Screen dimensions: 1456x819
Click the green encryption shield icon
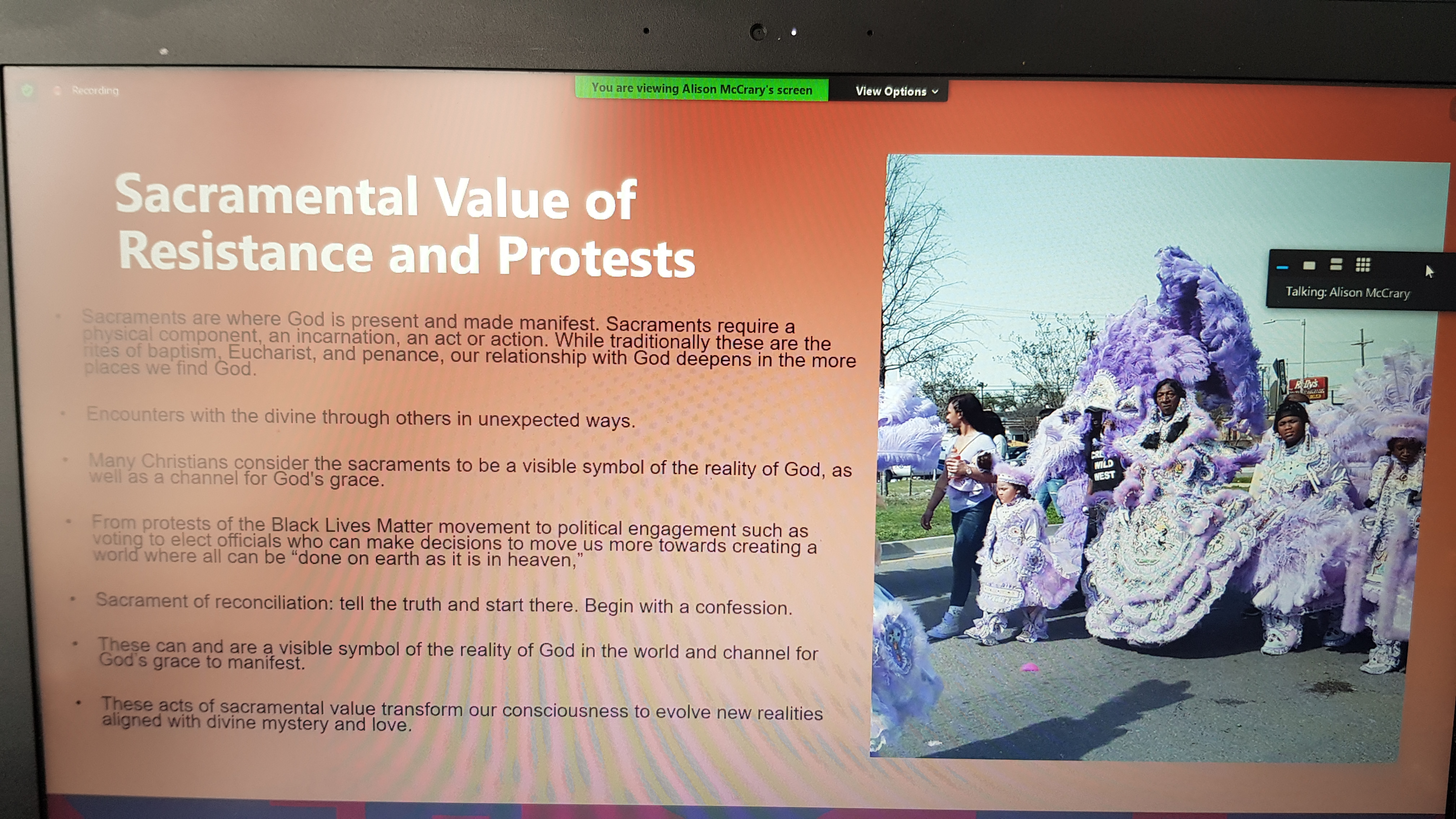[27, 90]
